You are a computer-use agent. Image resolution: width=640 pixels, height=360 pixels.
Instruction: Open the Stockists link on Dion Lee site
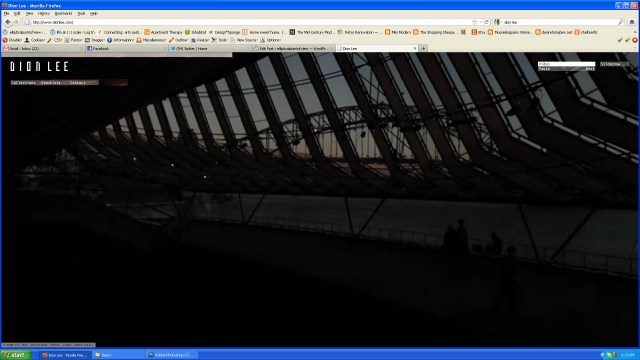coord(51,82)
